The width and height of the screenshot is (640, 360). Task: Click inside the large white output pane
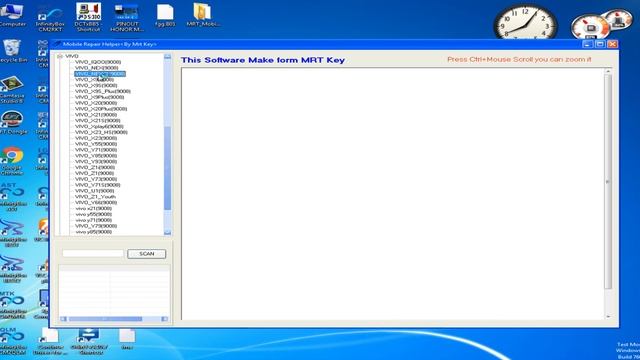point(393,194)
